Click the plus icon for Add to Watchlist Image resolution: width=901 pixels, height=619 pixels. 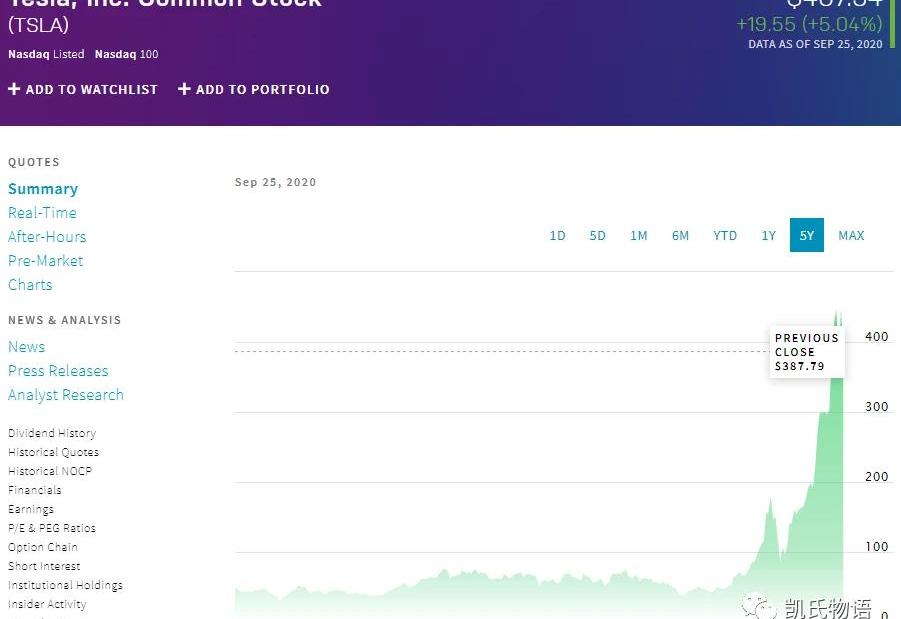[x=14, y=89]
